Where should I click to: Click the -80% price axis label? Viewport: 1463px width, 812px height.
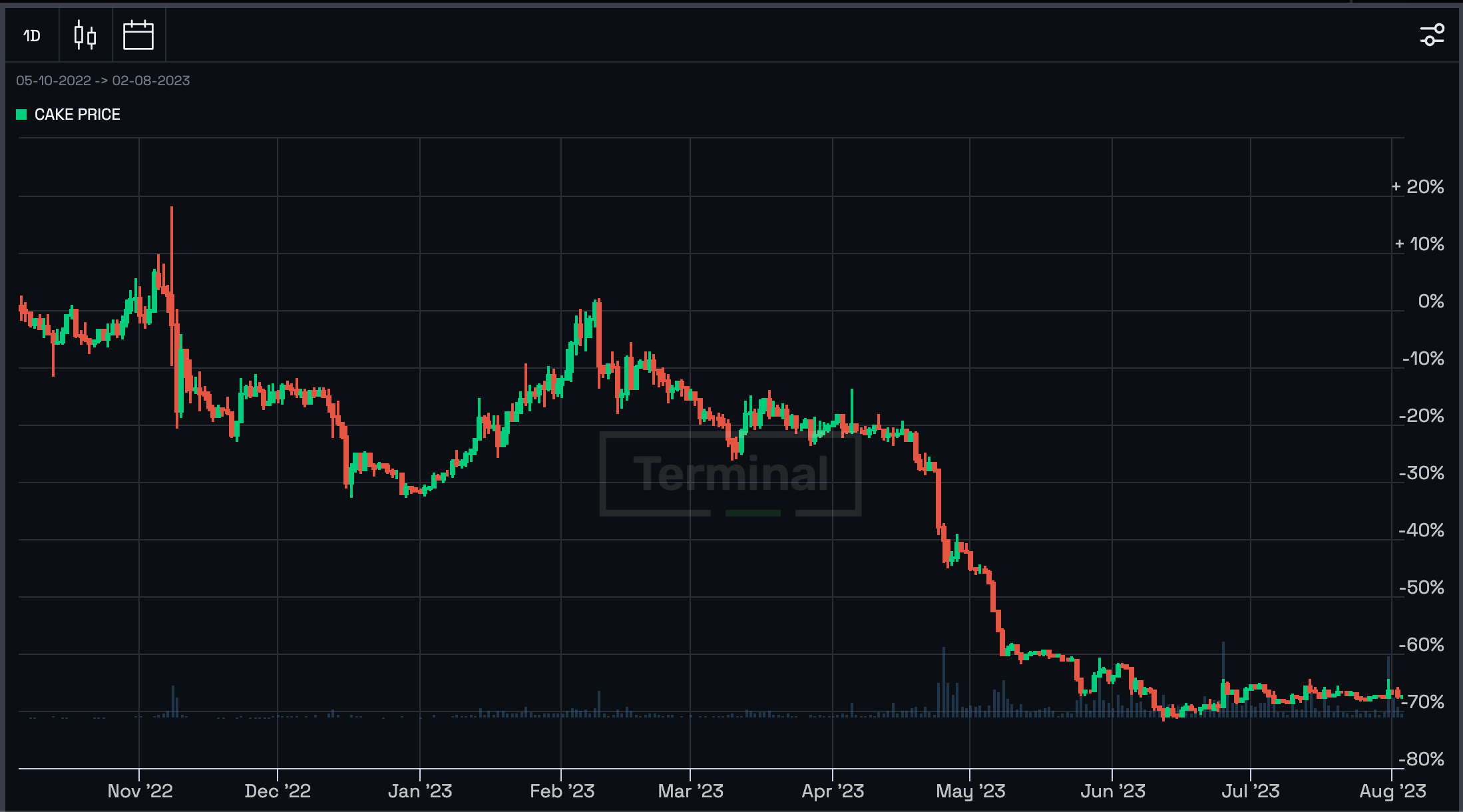click(1422, 759)
